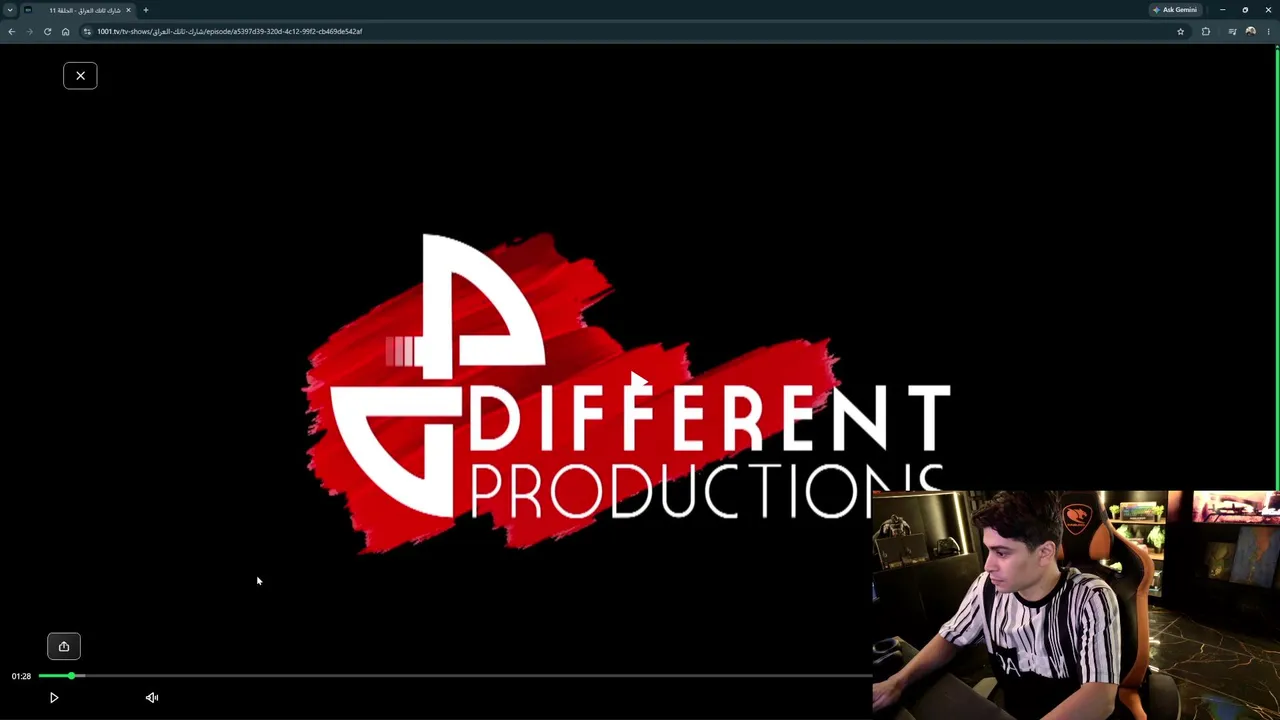
Task: Open the Chrome profile avatar
Action: click(x=1250, y=31)
